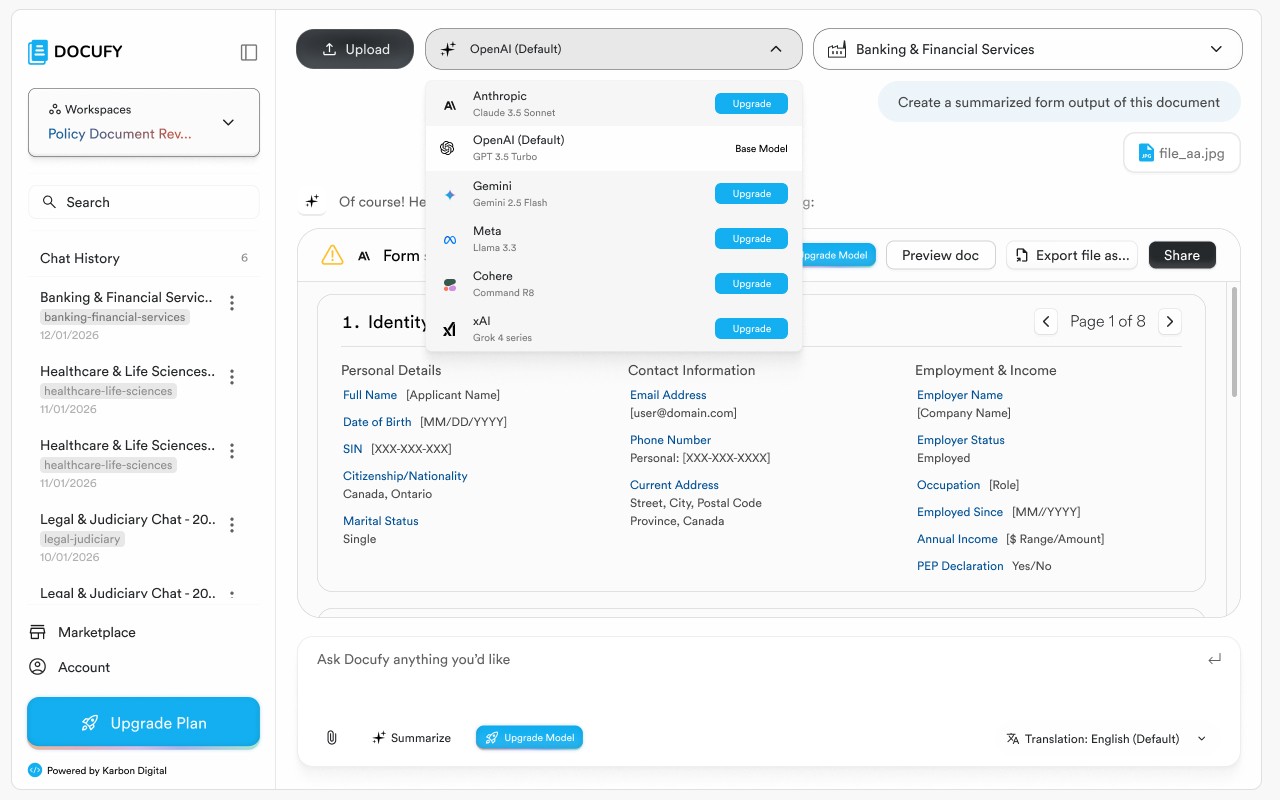
Task: Click Upgrade button for xAI
Action: 751,329
